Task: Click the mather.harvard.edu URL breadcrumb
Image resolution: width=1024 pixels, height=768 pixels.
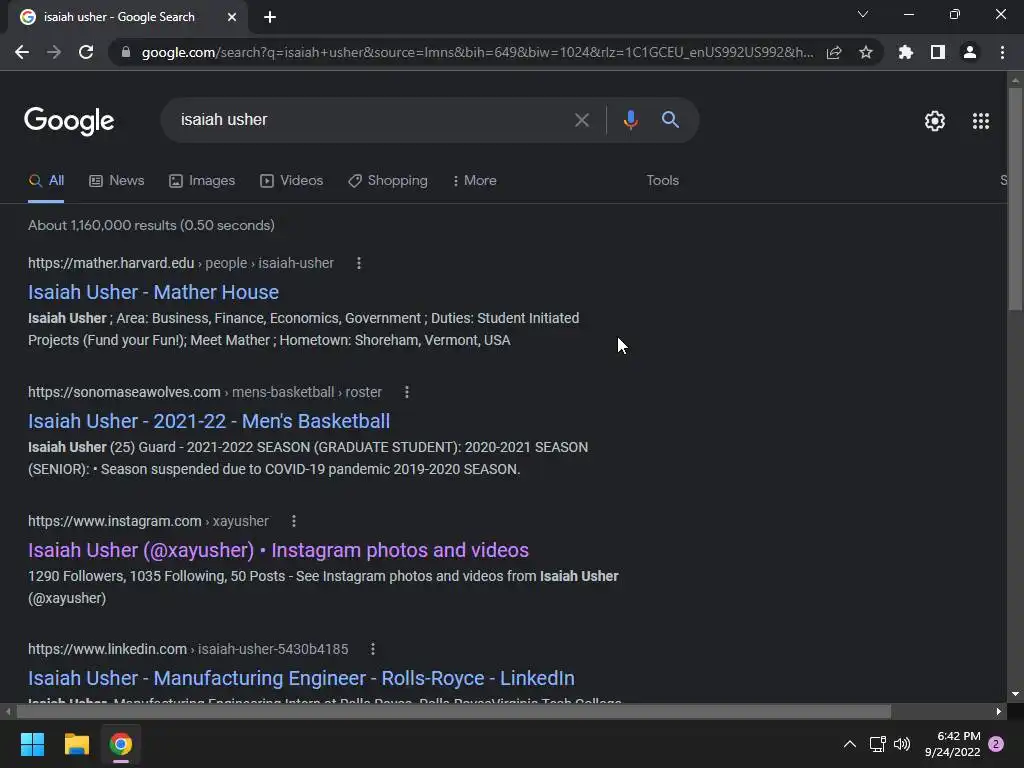Action: tap(181, 263)
